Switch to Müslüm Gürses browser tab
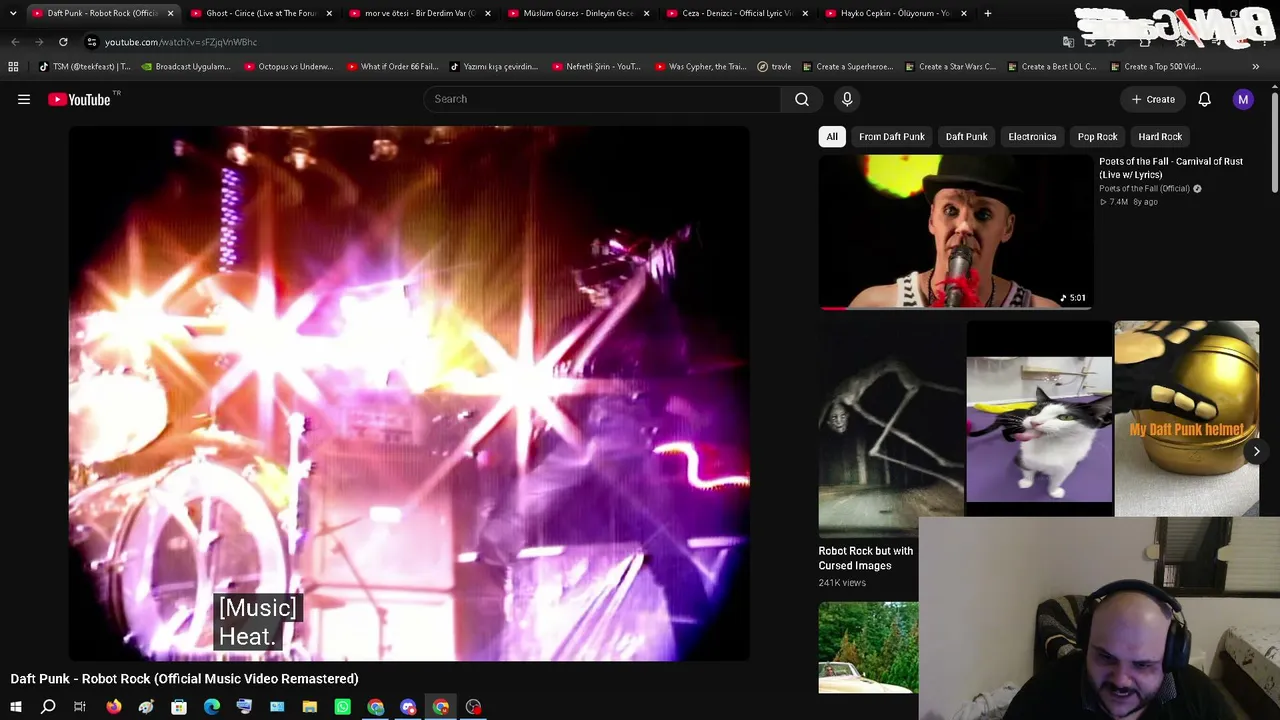Viewport: 1280px width, 720px height. click(578, 13)
